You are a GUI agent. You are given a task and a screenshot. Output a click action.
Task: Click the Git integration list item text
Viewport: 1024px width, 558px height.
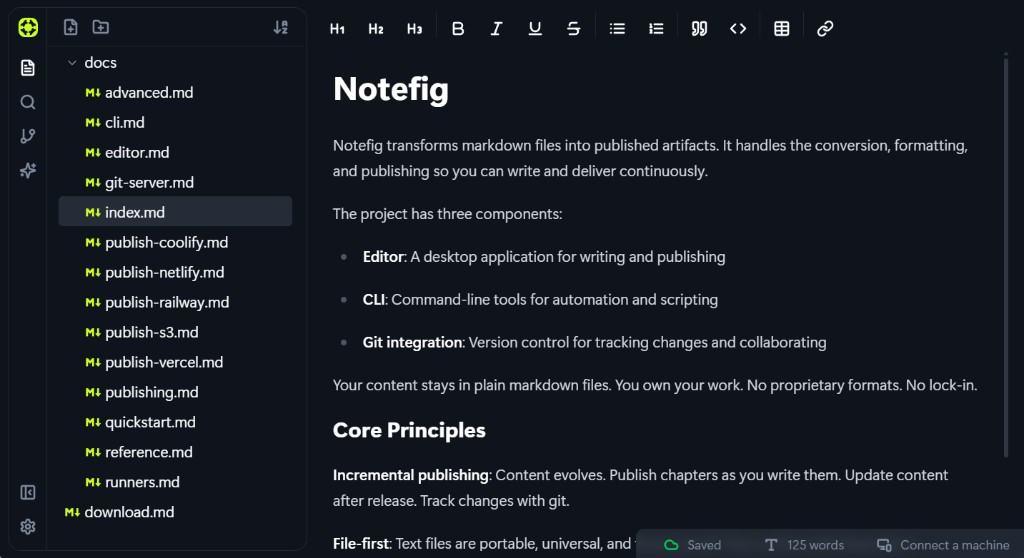(x=412, y=342)
